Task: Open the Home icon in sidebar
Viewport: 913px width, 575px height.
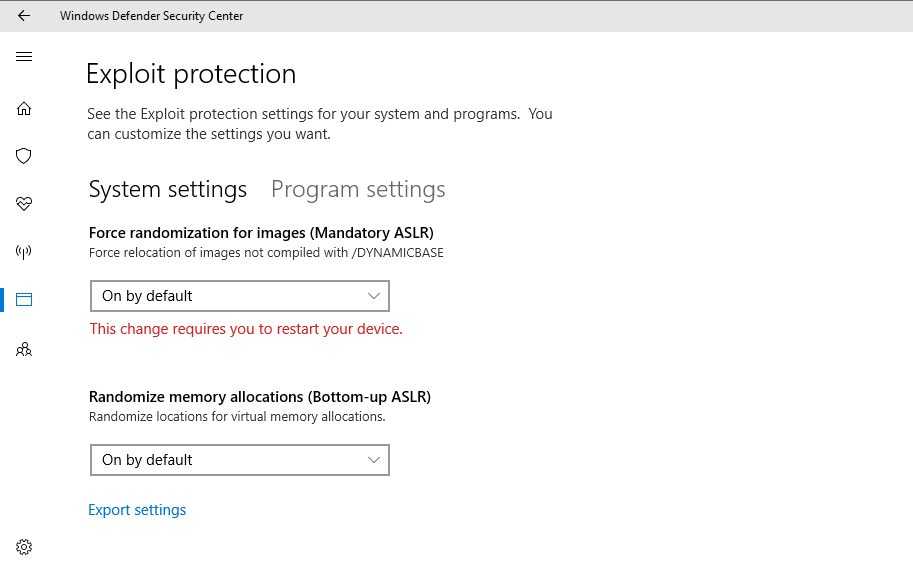Action: (x=24, y=109)
